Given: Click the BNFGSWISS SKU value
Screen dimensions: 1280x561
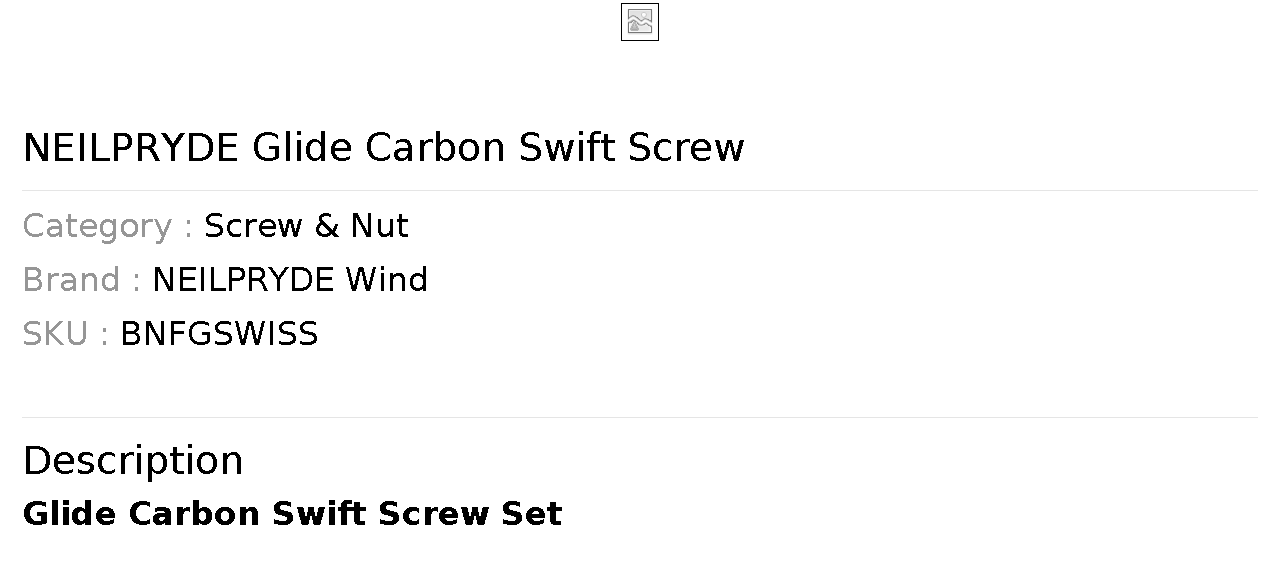Looking at the screenshot, I should point(219,334).
